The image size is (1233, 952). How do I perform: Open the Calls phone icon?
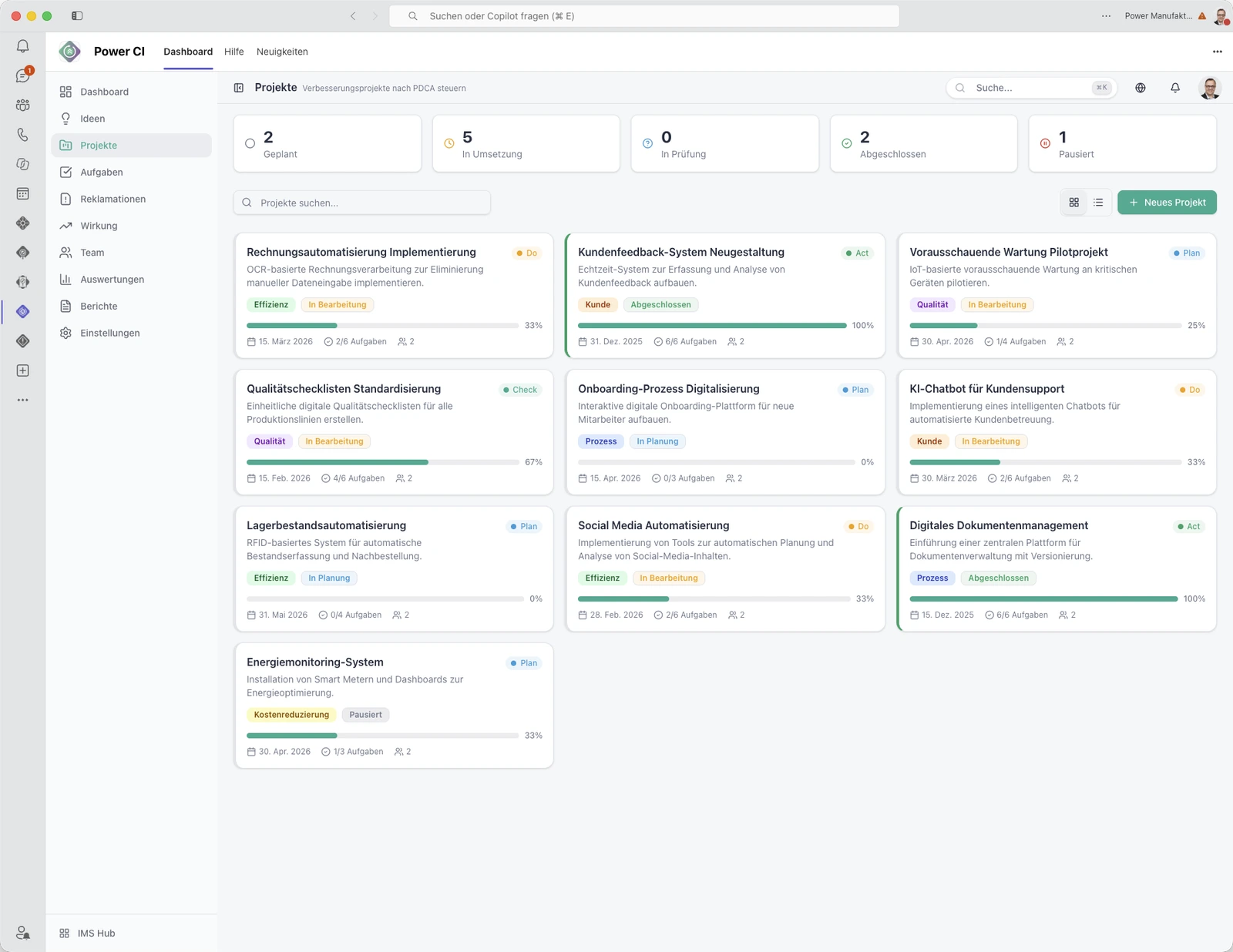click(x=23, y=135)
